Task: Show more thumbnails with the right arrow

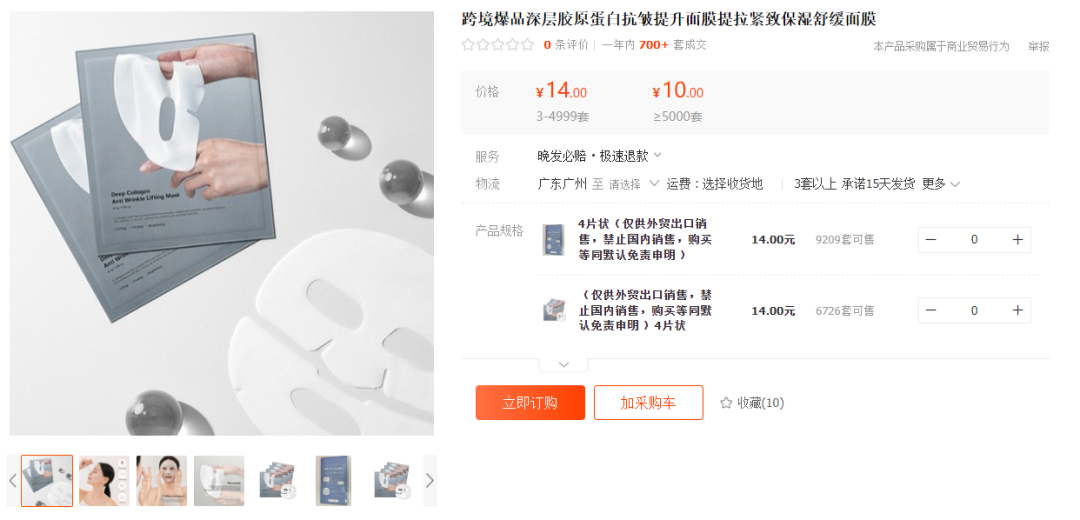Action: tap(430, 481)
